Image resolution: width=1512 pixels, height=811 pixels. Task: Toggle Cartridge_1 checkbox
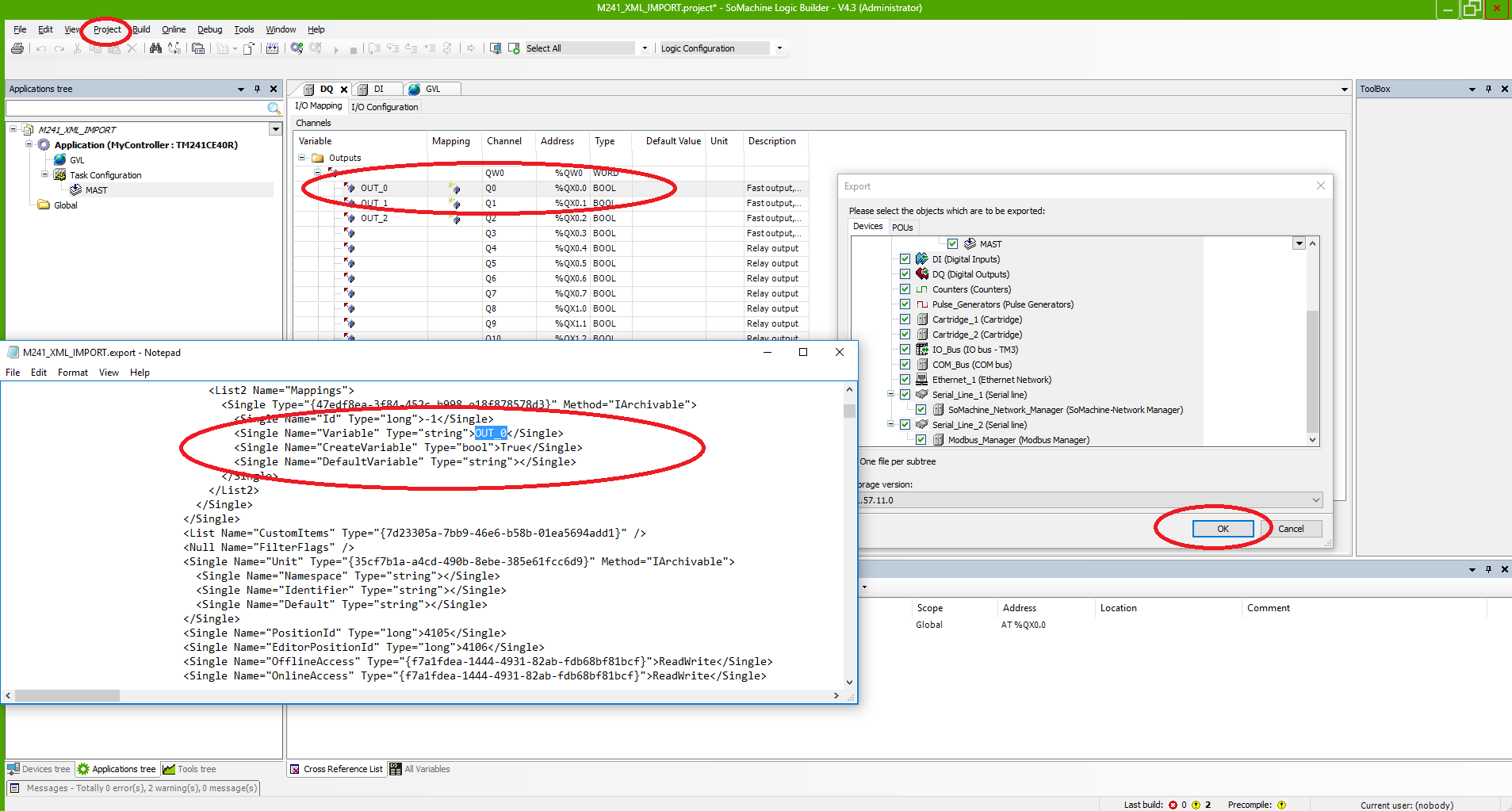click(x=905, y=319)
